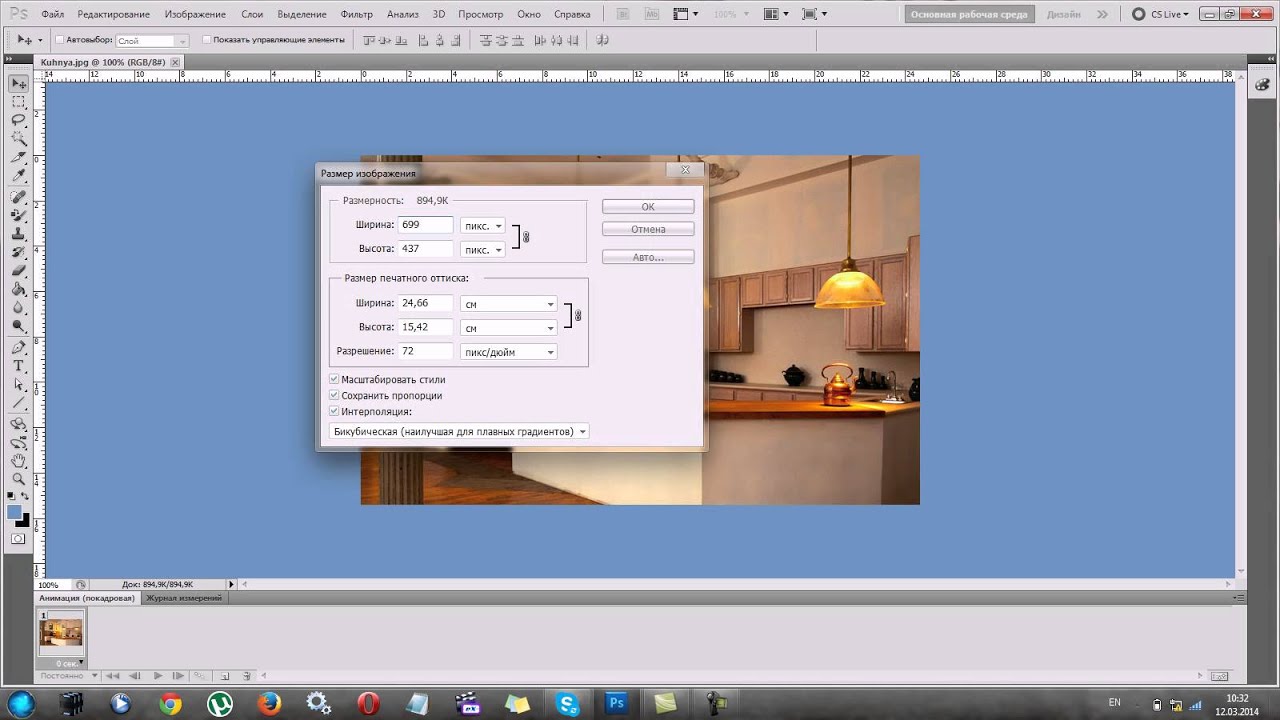The image size is (1280, 720).
Task: Open Постоянно looping options dropdown
Action: point(68,676)
